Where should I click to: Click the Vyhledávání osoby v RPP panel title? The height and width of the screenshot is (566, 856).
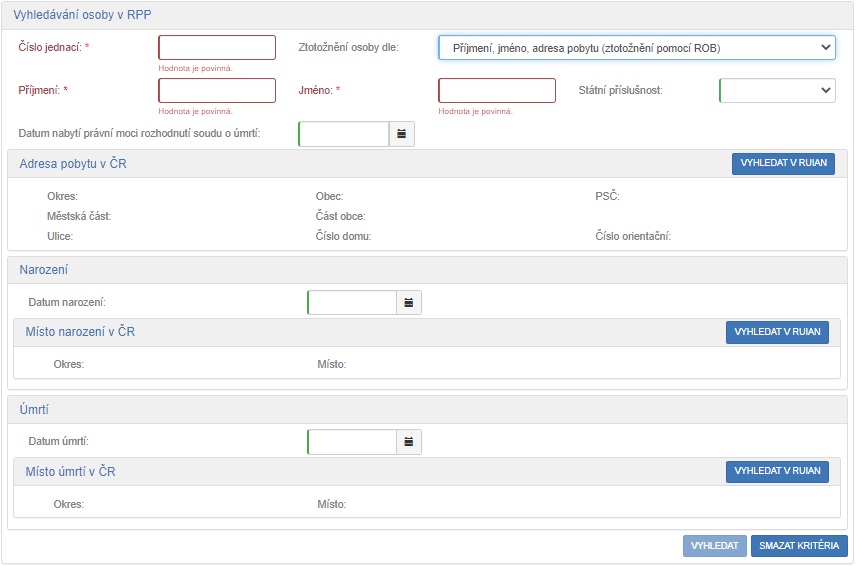pyautogui.click(x=82, y=15)
